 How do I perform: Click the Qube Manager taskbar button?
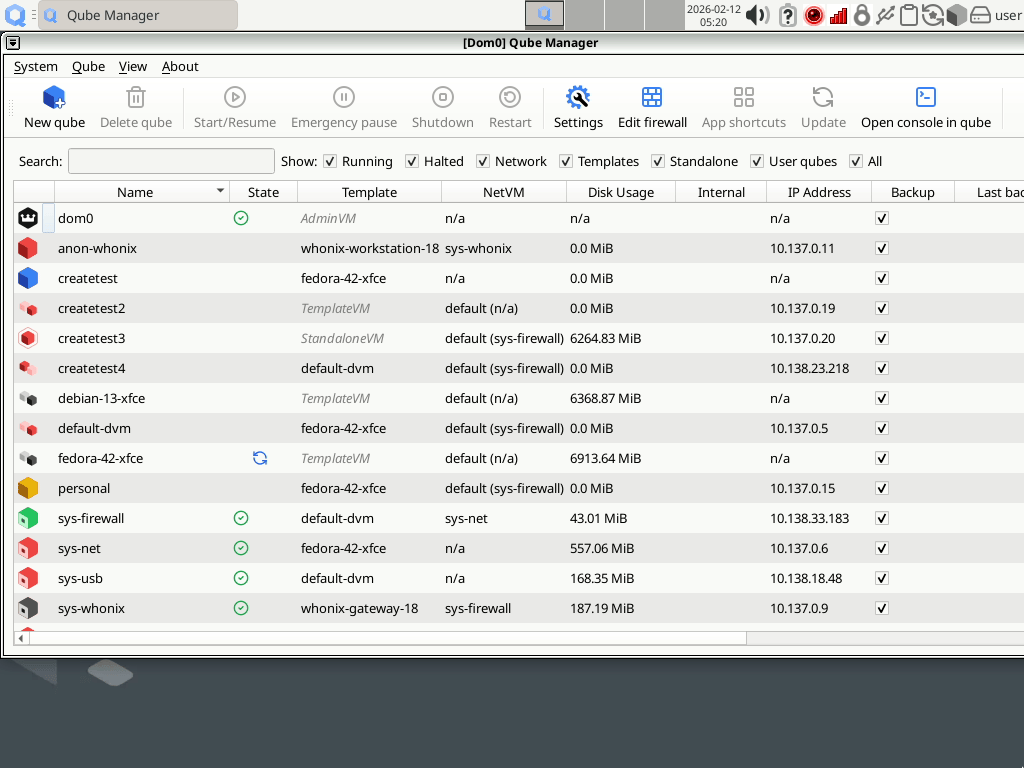click(x=138, y=15)
